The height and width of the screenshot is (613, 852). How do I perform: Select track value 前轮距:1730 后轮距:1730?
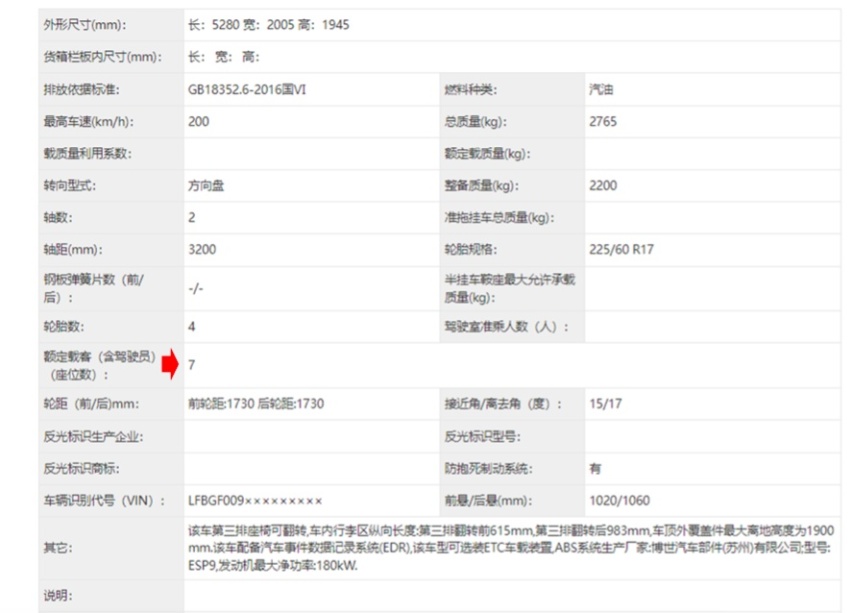coord(256,404)
